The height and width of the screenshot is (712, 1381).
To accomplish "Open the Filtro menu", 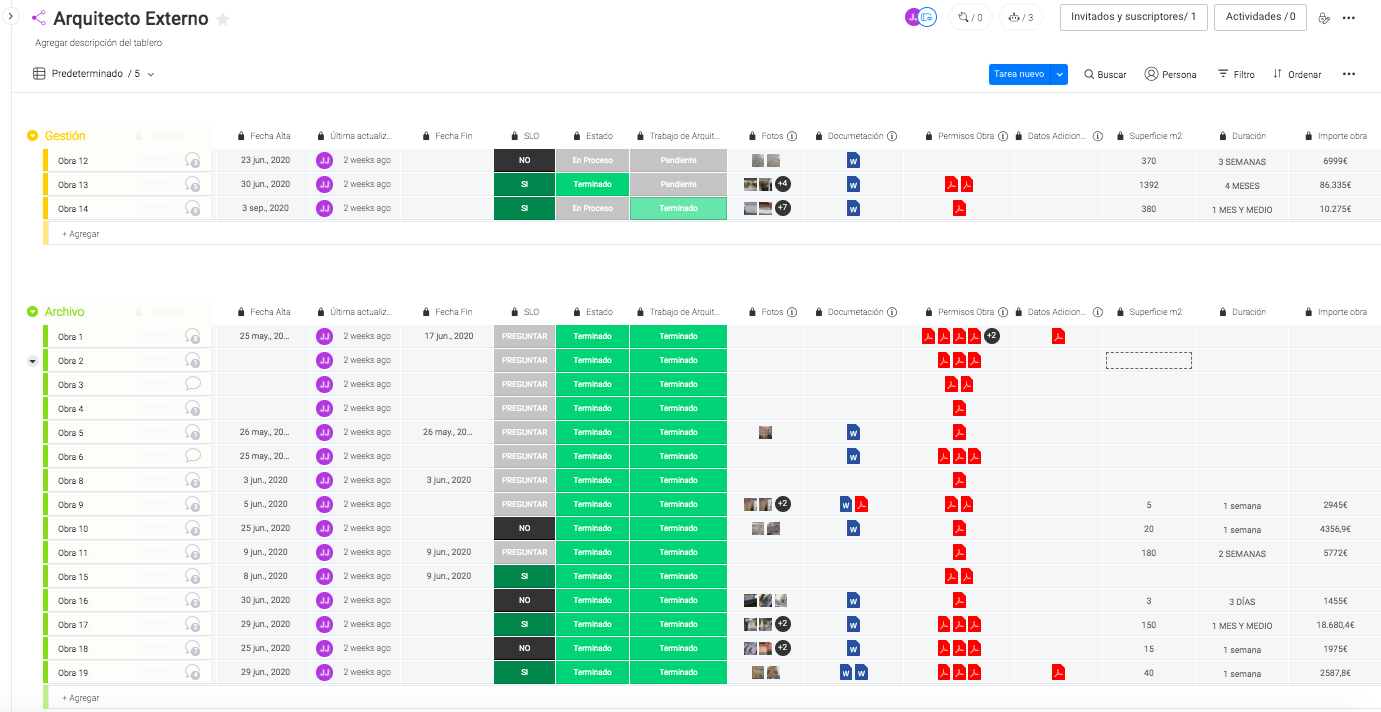I will pyautogui.click(x=1236, y=74).
